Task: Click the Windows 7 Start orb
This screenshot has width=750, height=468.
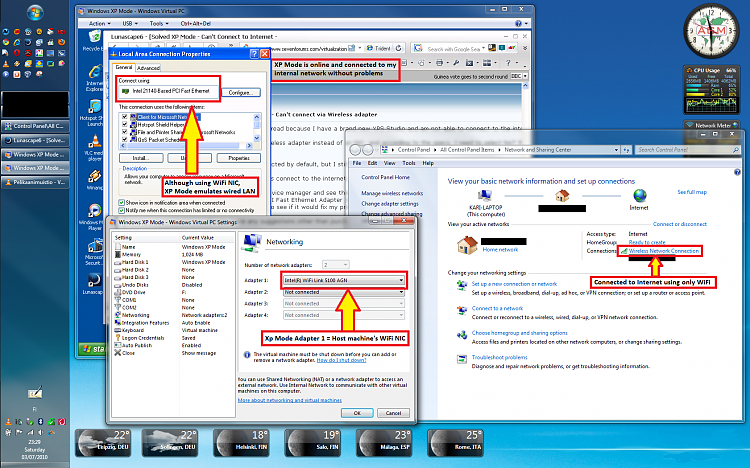Action: (x=35, y=12)
